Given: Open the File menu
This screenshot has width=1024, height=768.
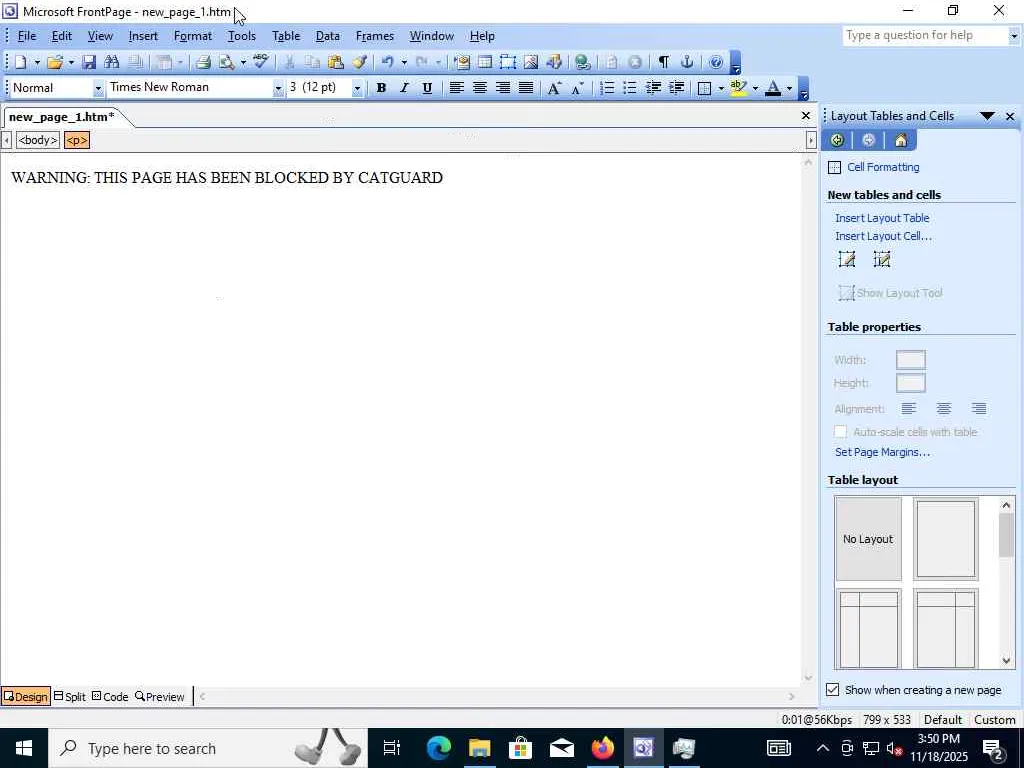Looking at the screenshot, I should pos(27,36).
